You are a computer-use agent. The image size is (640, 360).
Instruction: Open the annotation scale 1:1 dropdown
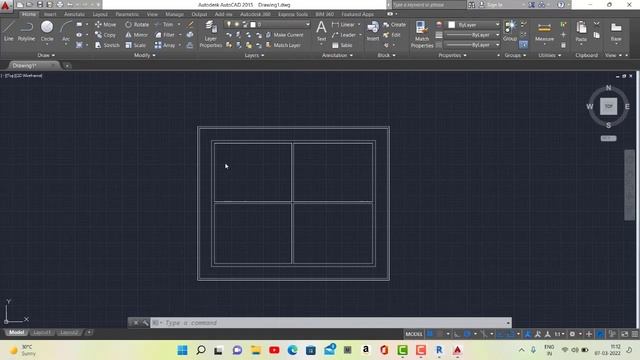(559, 334)
